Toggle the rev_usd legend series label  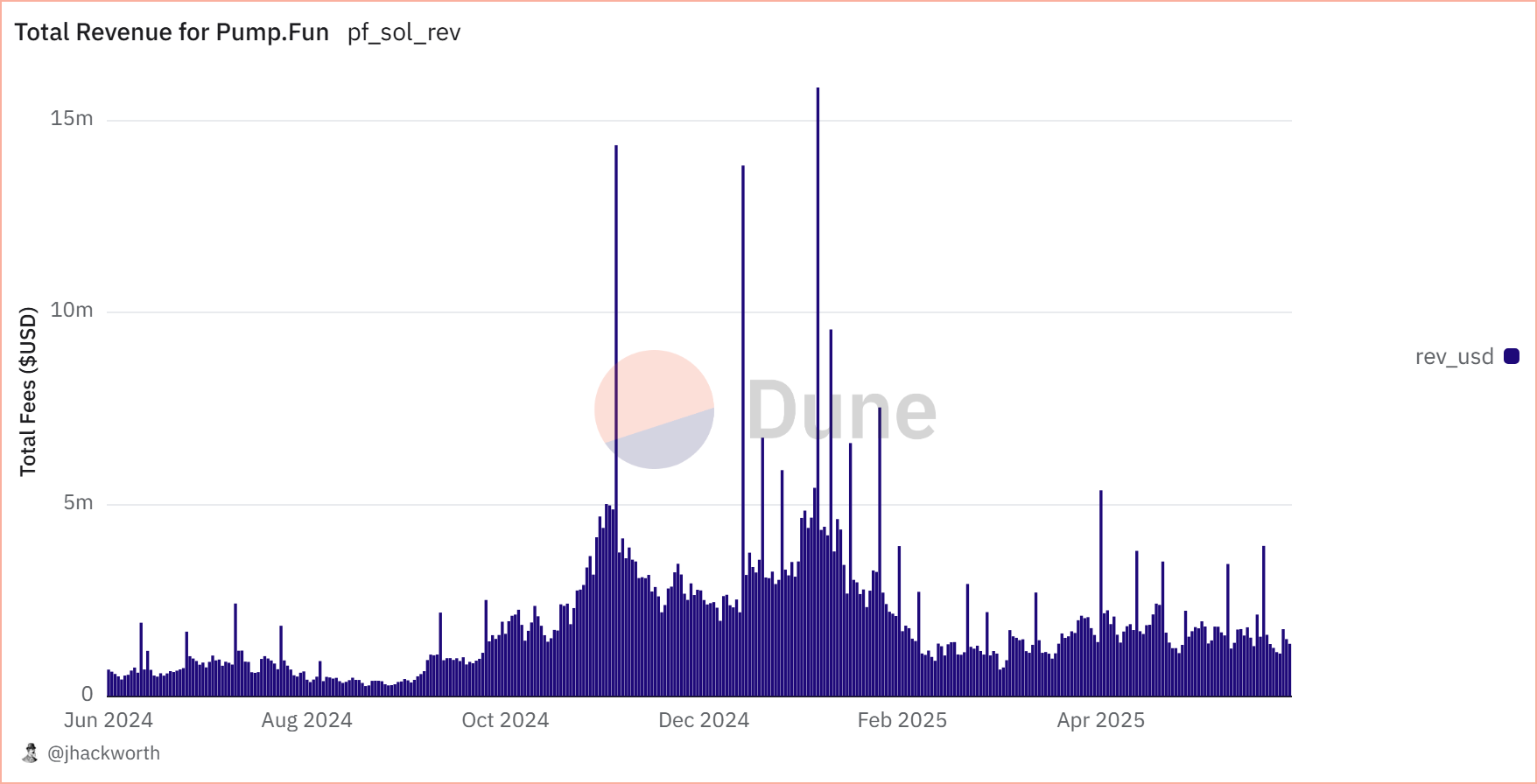[x=1454, y=356]
